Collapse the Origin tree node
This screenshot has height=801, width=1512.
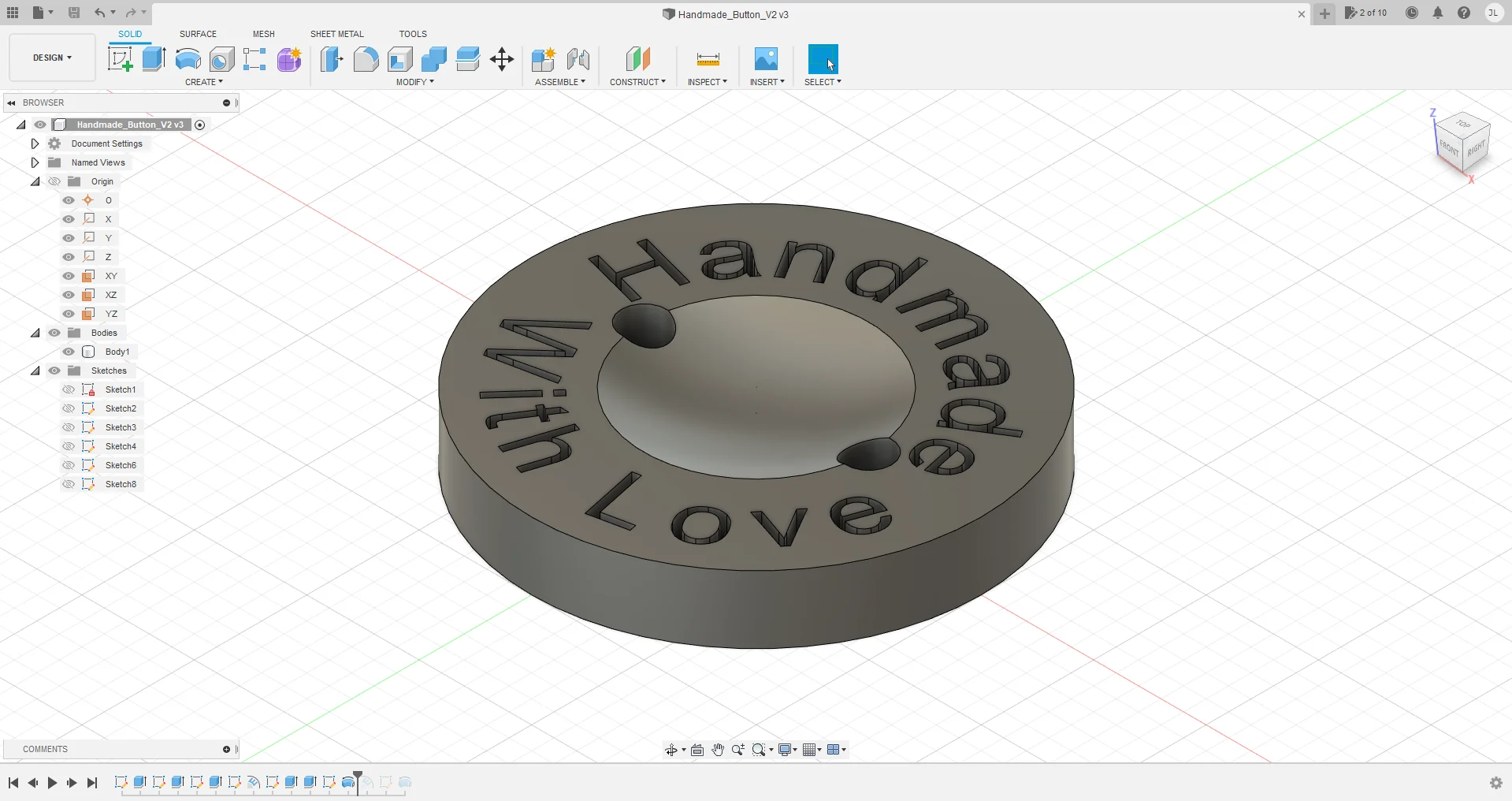(x=35, y=181)
